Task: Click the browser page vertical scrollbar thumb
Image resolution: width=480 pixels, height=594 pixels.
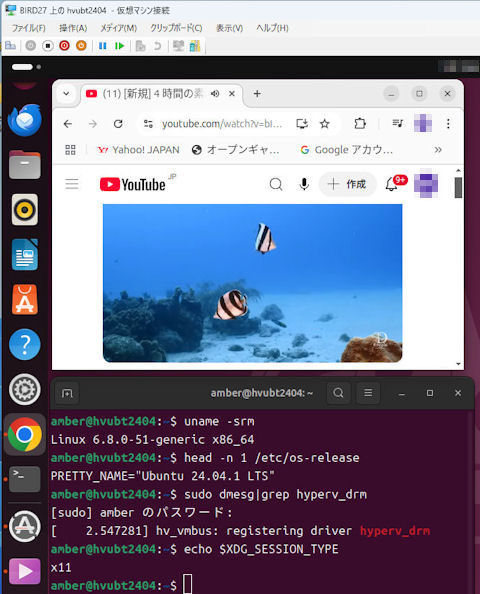Action: pos(458,187)
